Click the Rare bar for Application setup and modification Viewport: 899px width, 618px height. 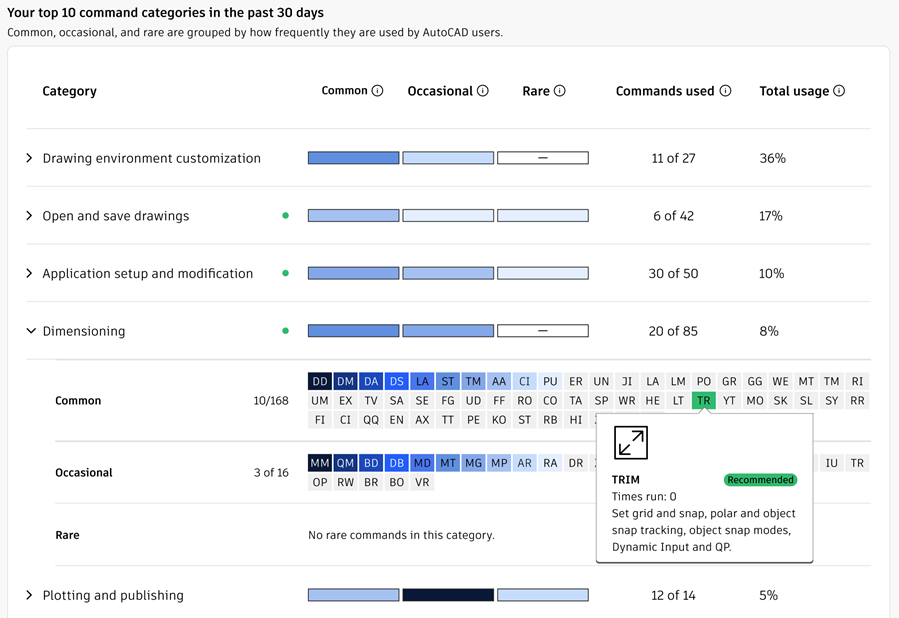point(542,273)
